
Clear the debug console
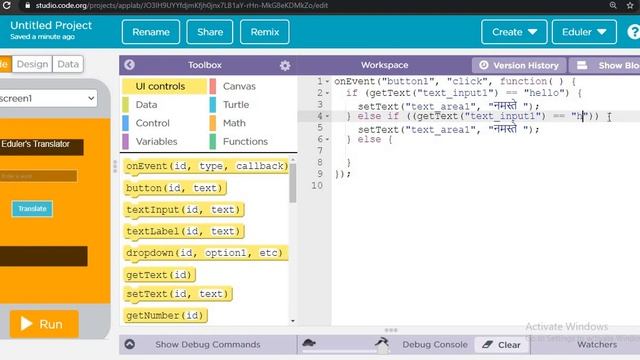(x=502, y=345)
